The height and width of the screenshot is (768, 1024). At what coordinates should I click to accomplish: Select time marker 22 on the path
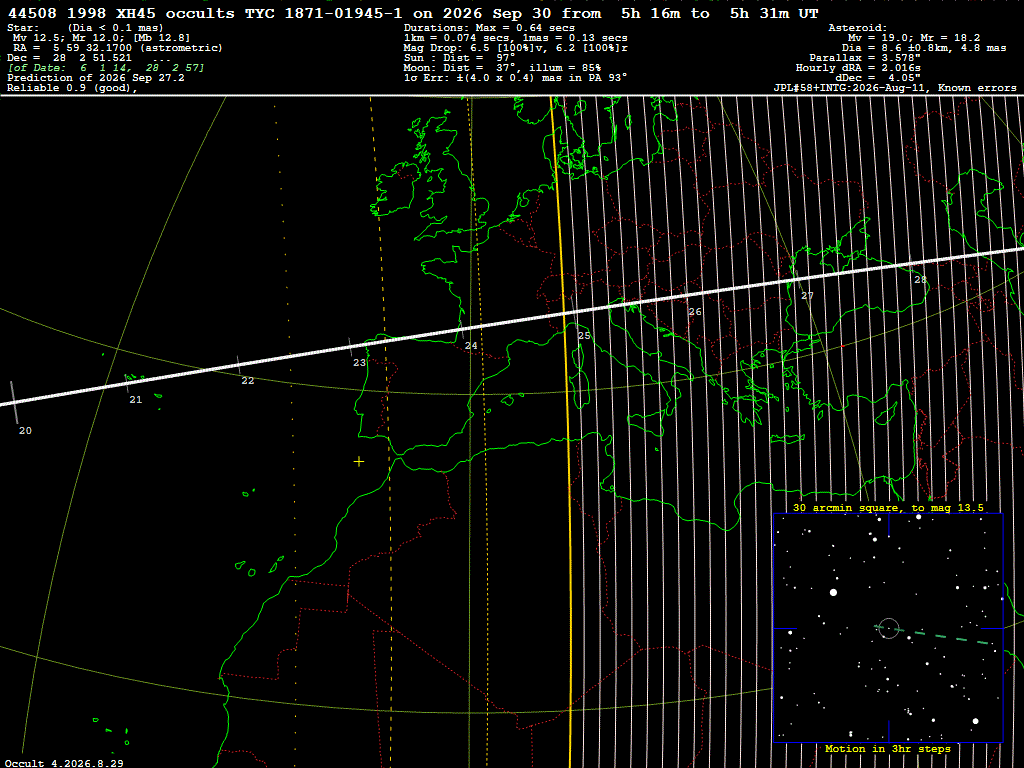point(248,381)
